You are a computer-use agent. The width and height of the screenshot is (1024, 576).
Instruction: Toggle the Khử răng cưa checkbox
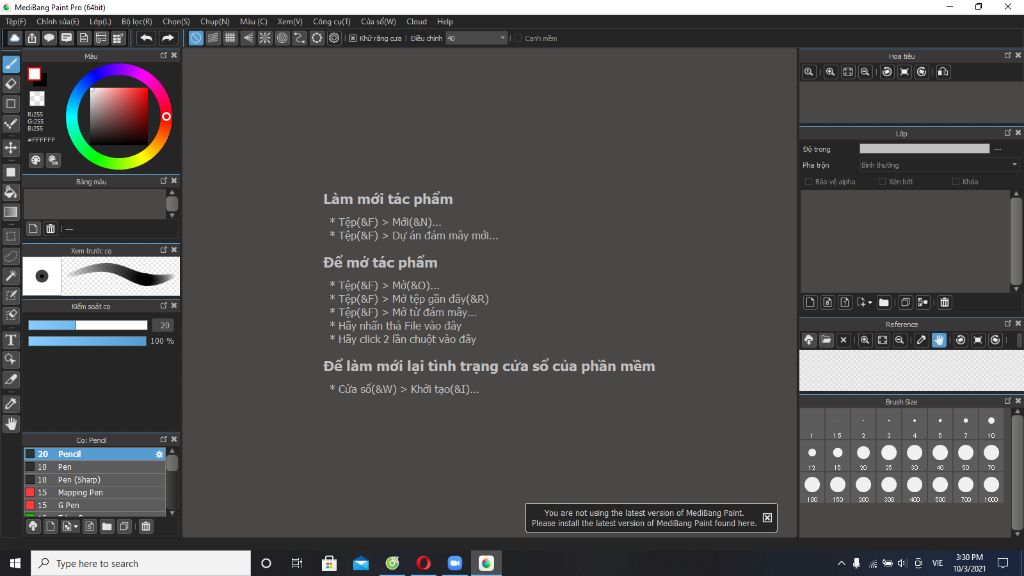tap(353, 39)
